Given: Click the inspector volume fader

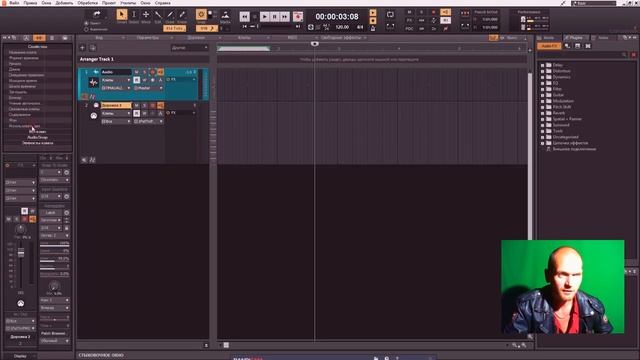Looking at the screenshot, I should tap(20, 253).
